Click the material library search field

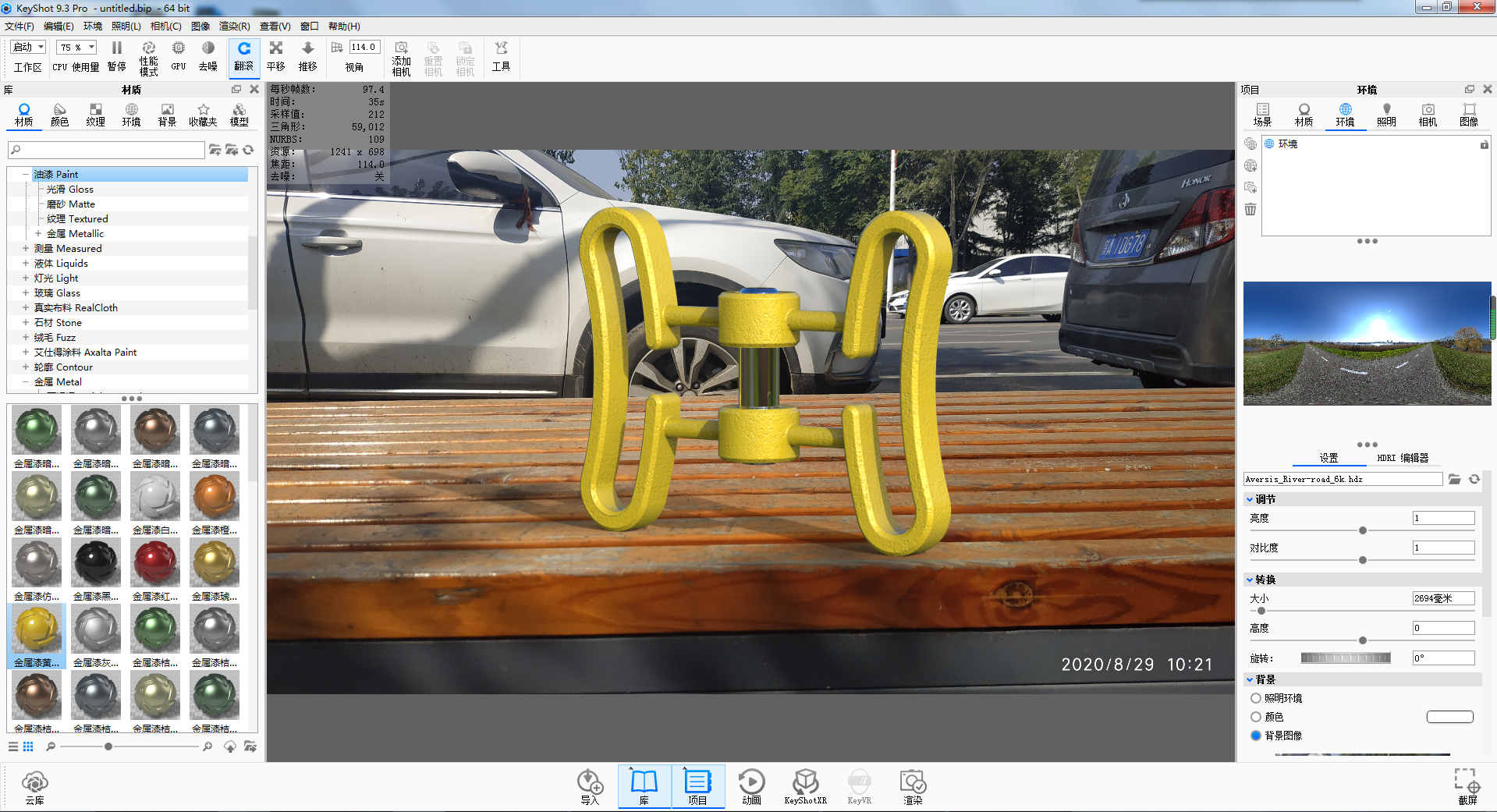coord(106,150)
